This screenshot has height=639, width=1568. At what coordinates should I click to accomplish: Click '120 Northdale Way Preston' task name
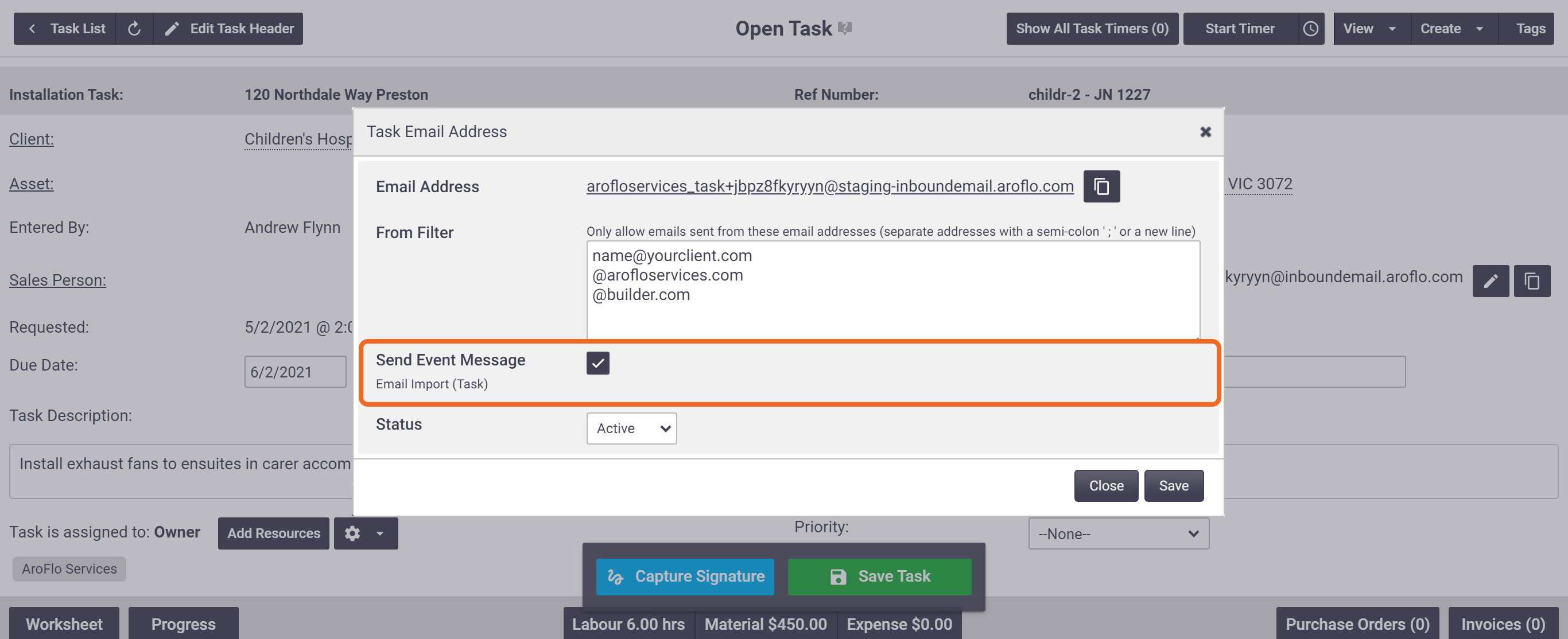point(336,95)
